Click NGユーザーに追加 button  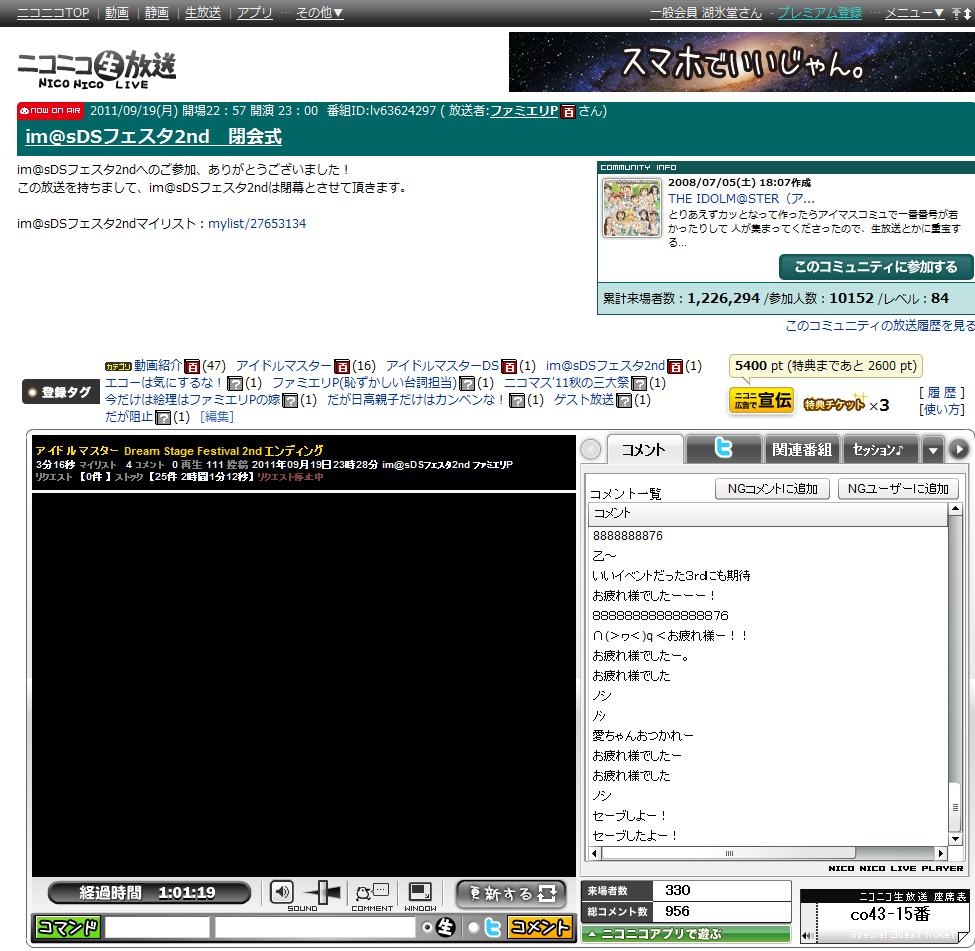point(898,489)
